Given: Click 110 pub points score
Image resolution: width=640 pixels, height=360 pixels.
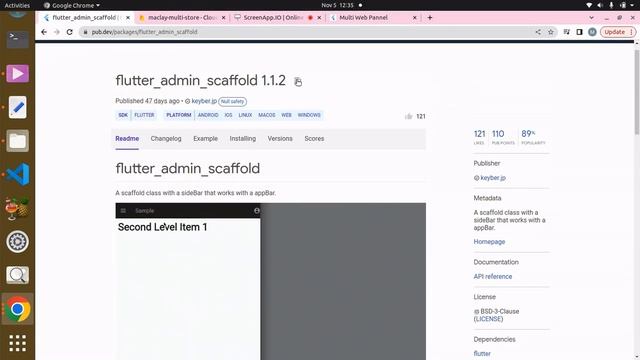Looking at the screenshot, I should pyautogui.click(x=503, y=137).
